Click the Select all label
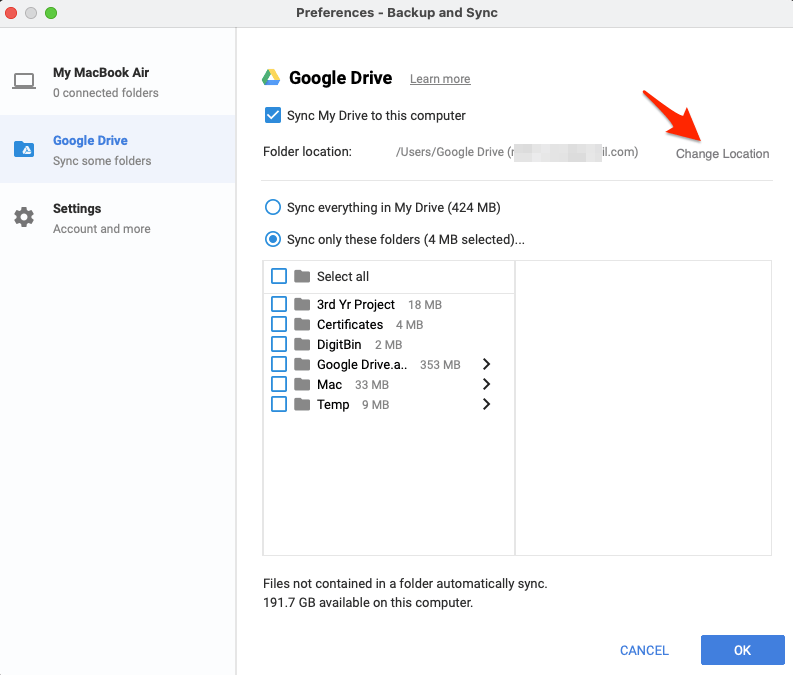The width and height of the screenshot is (793, 675). (343, 277)
